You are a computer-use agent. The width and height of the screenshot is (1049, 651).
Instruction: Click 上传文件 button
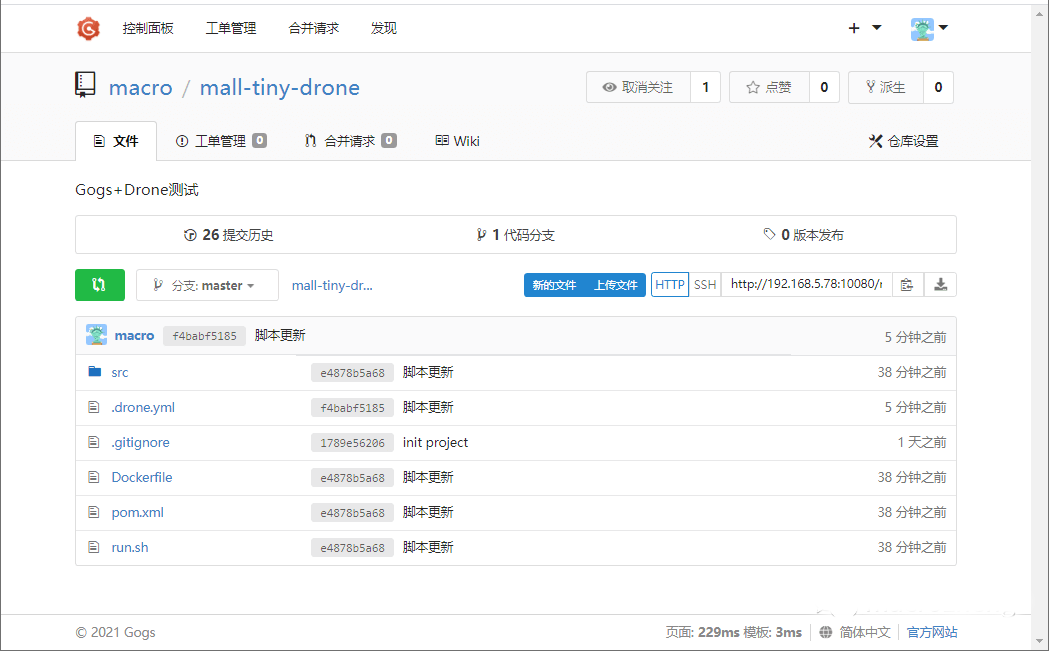[615, 285]
